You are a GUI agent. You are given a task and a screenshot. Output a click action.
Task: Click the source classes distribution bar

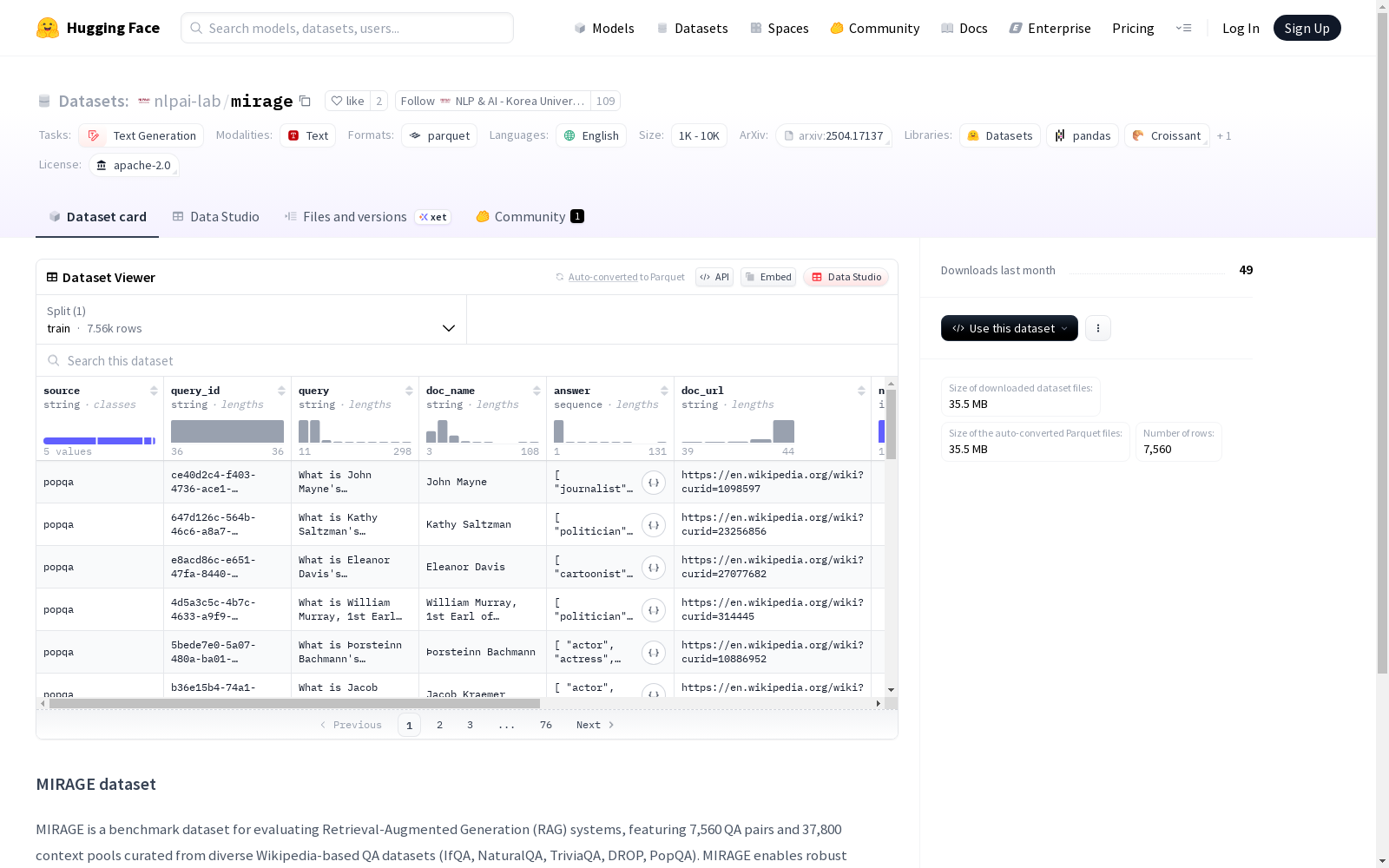pyautogui.click(x=99, y=441)
